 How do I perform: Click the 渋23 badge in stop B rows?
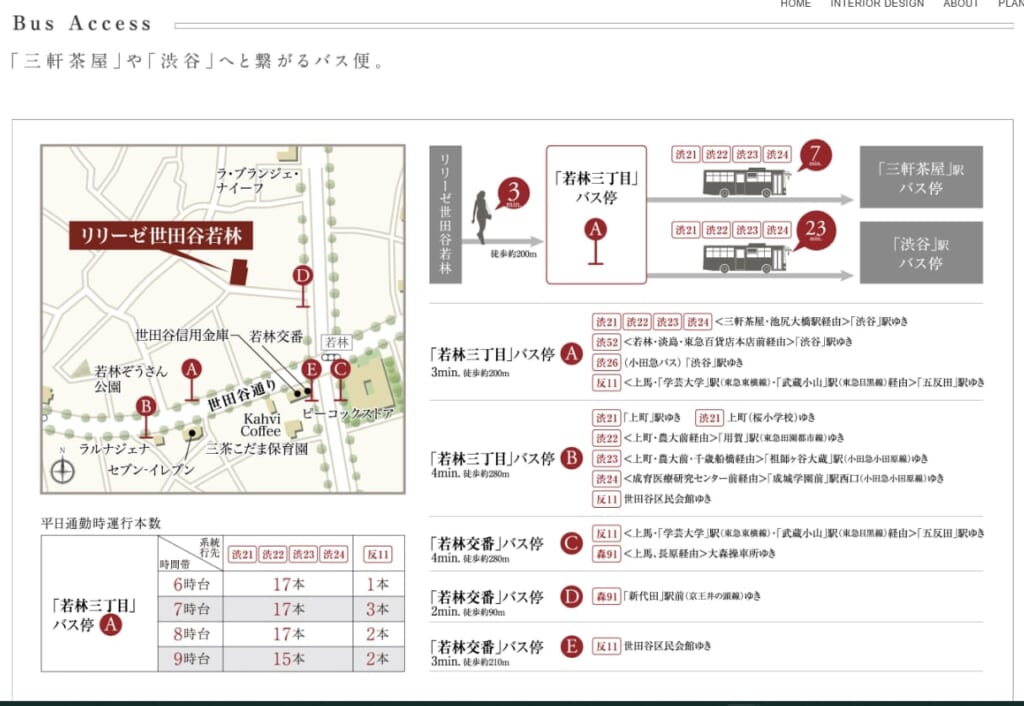tap(606, 458)
